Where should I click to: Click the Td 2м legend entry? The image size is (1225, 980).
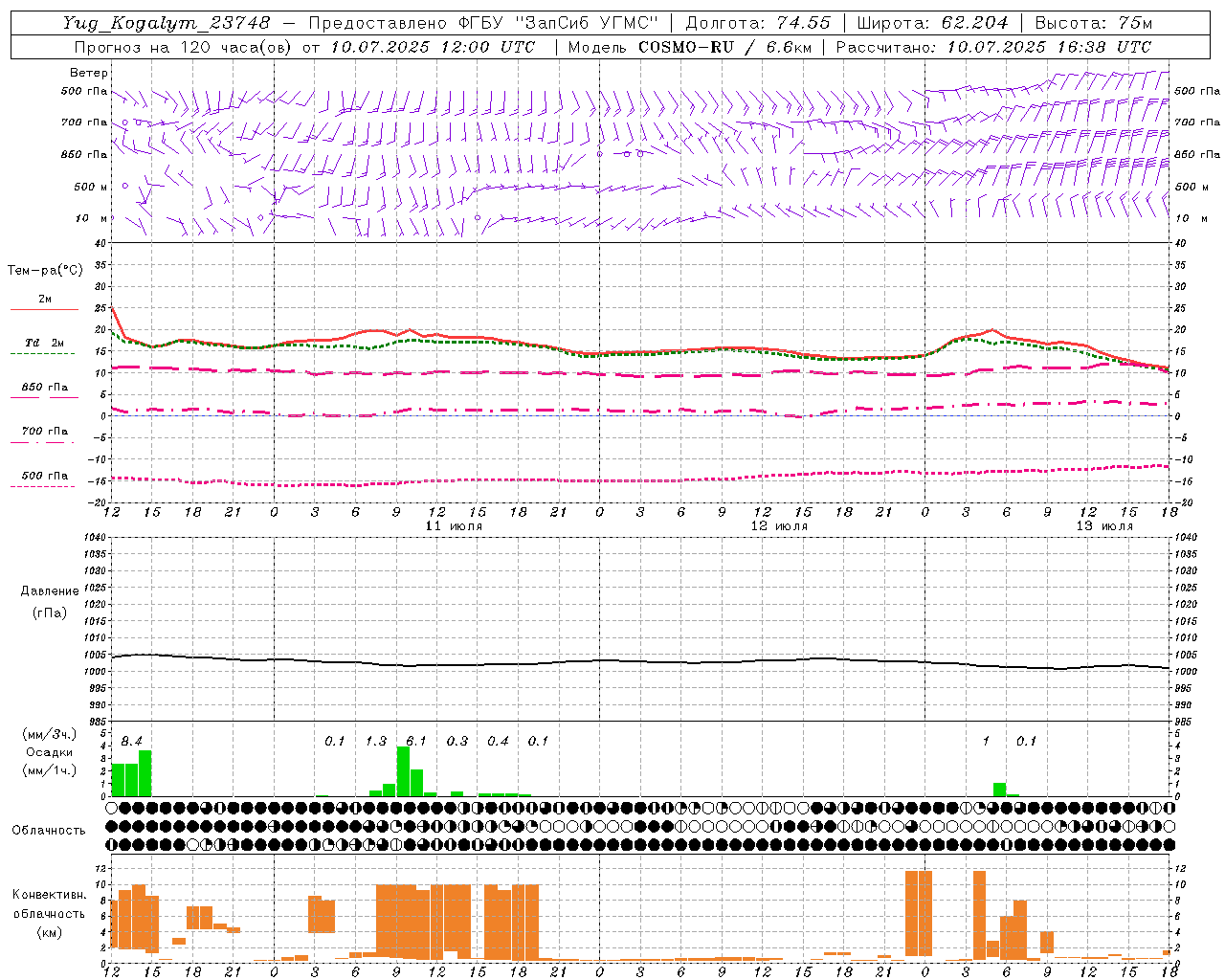[x=44, y=343]
